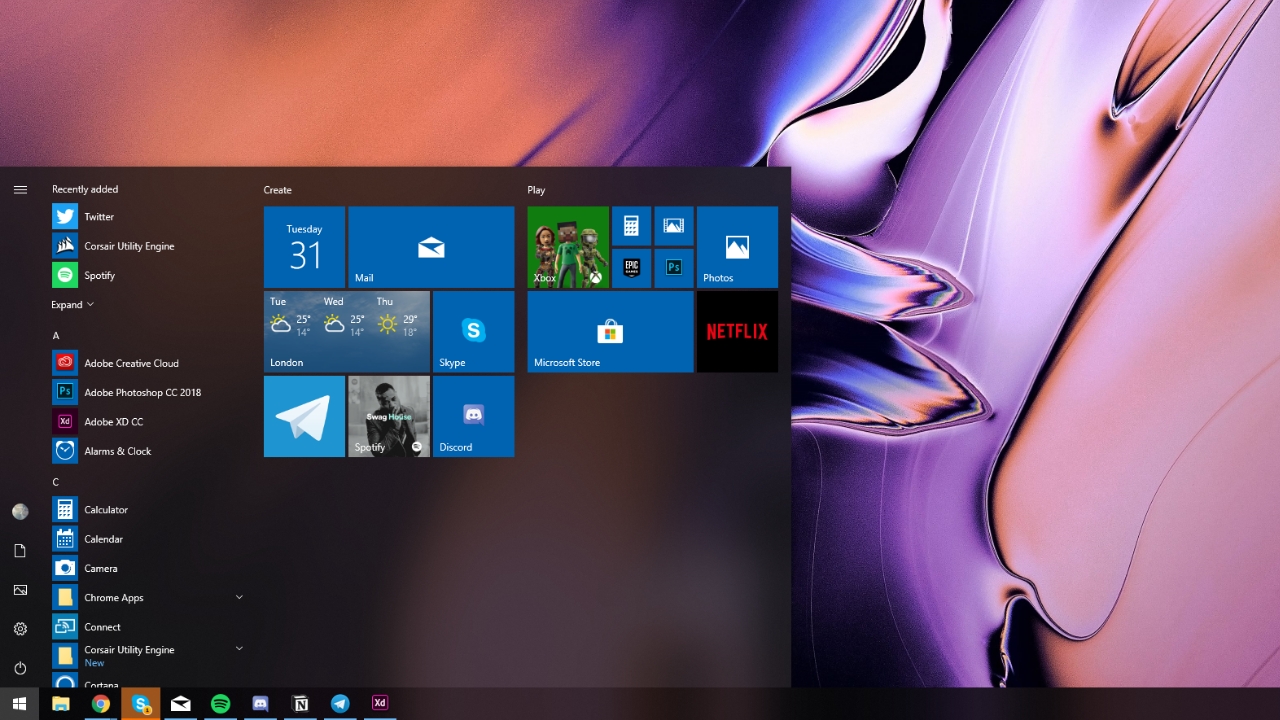Open Twitter from Recently added list
1280x720 pixels.
148,216
